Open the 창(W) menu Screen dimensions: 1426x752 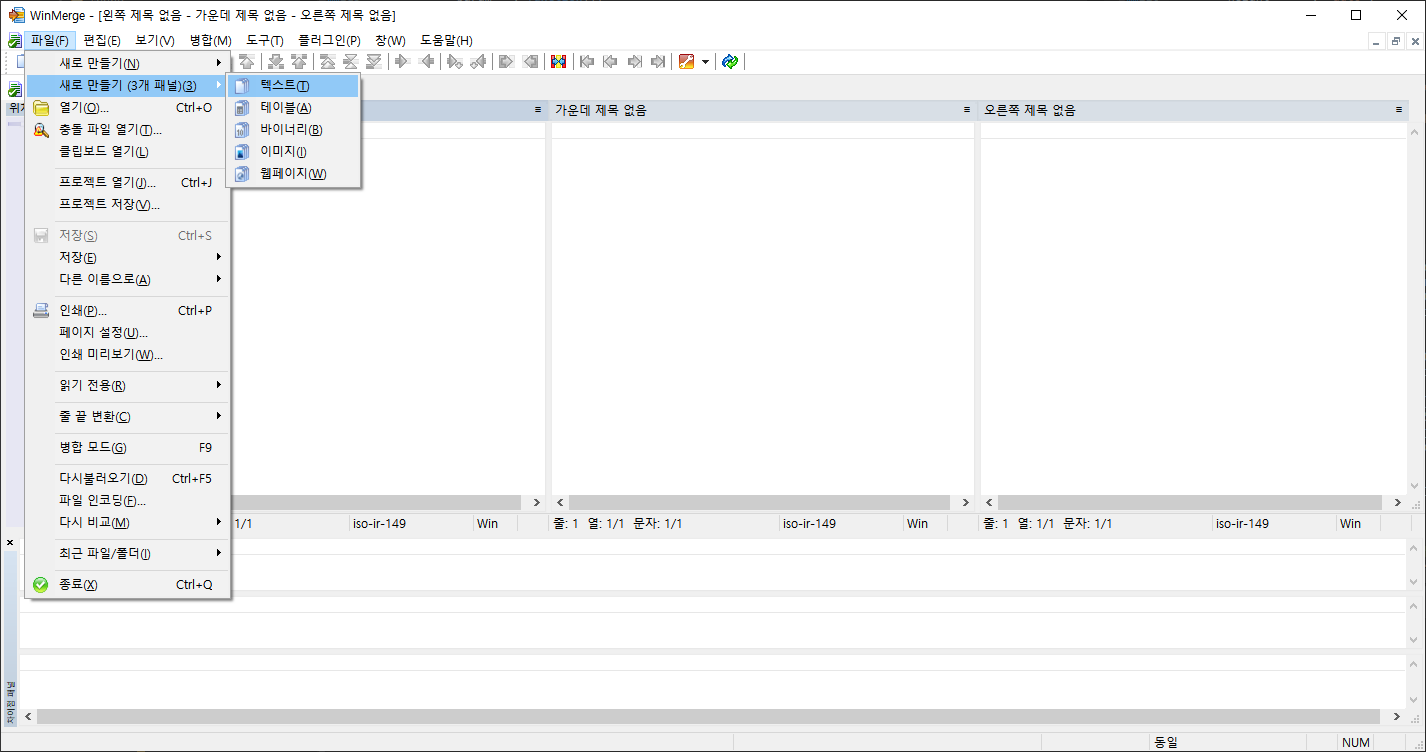click(391, 41)
